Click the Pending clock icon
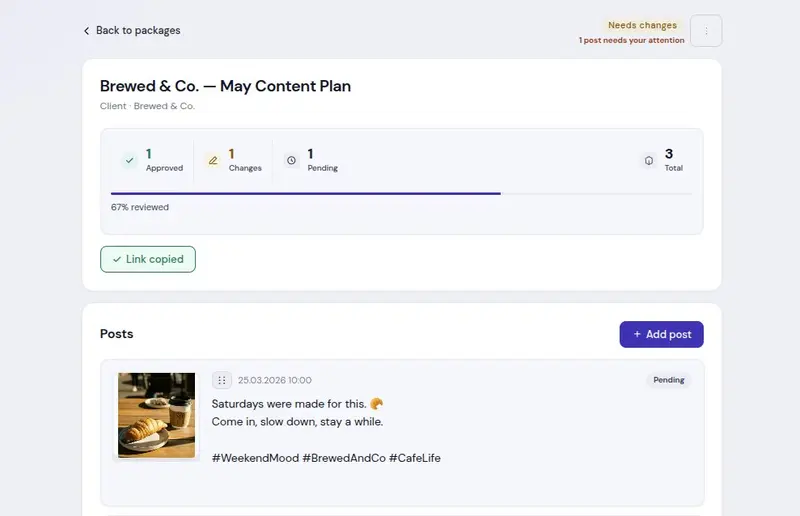This screenshot has height=516, width=800. click(291, 160)
